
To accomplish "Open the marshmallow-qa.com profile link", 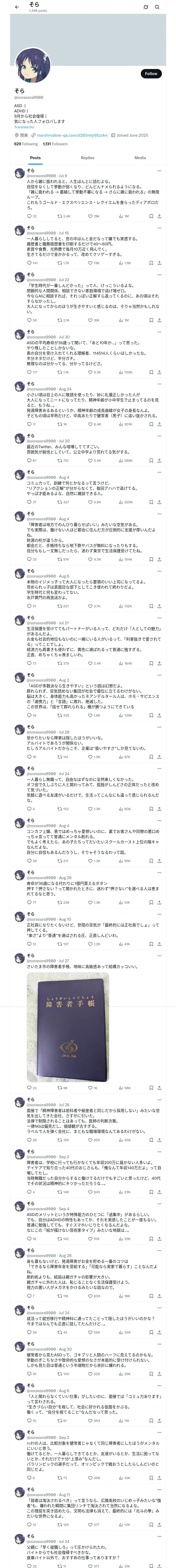I will tap(72, 135).
